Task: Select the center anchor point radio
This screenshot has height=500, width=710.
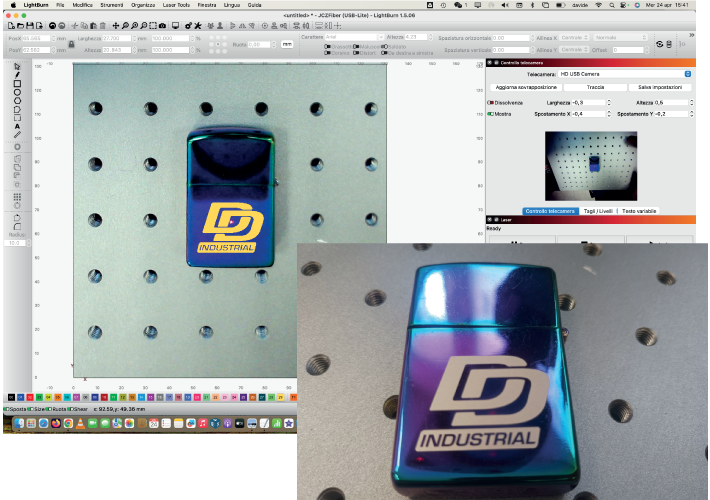Action: coord(218,44)
